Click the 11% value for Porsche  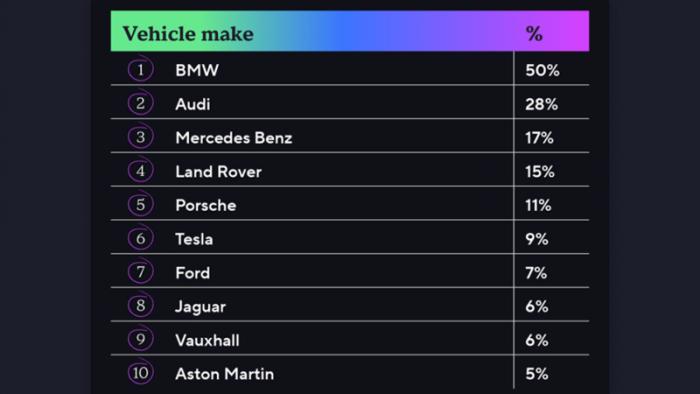[538, 205]
